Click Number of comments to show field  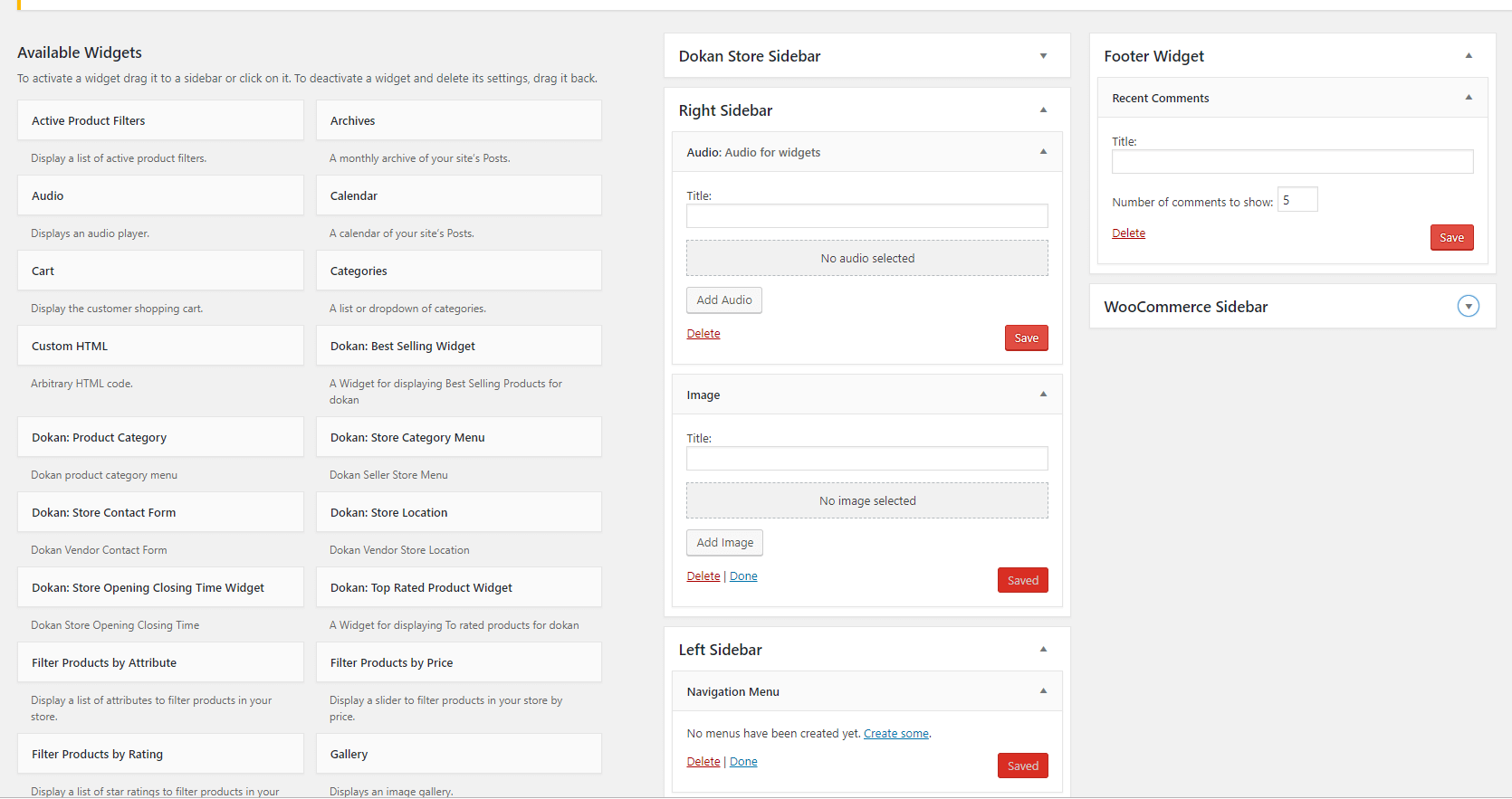click(1297, 200)
